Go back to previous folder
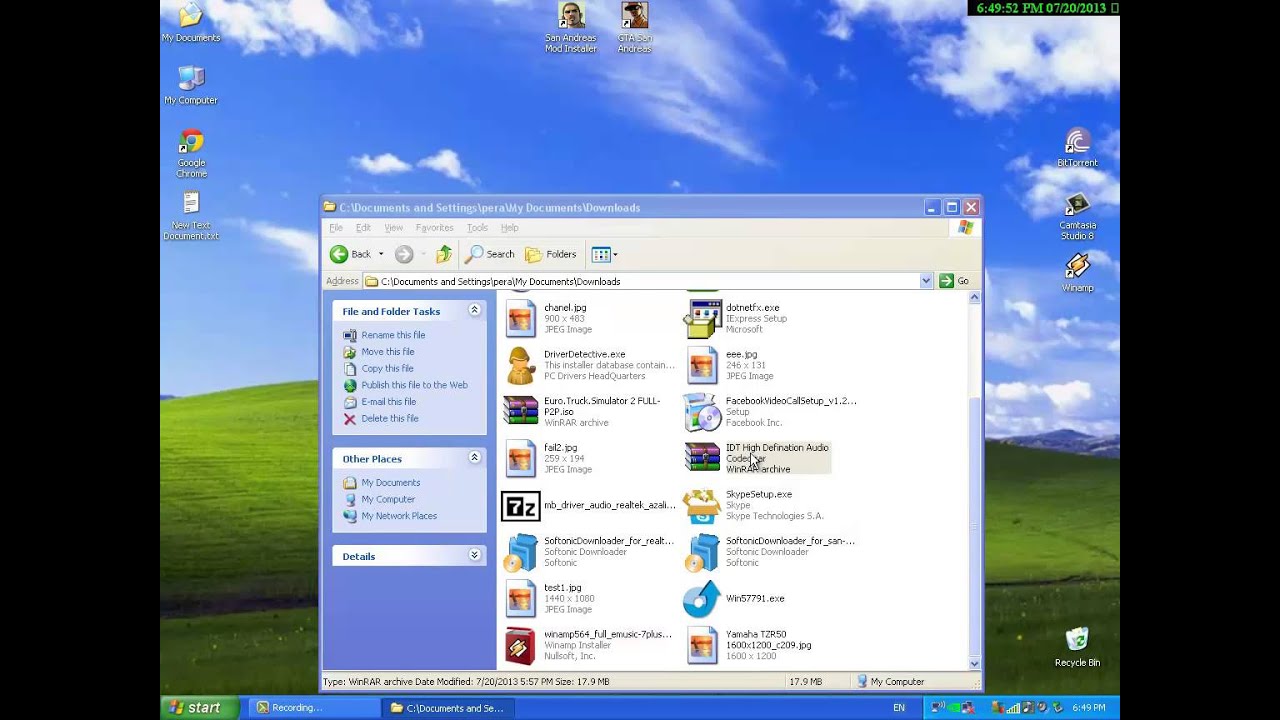Image resolution: width=1280 pixels, height=720 pixels. [x=351, y=254]
